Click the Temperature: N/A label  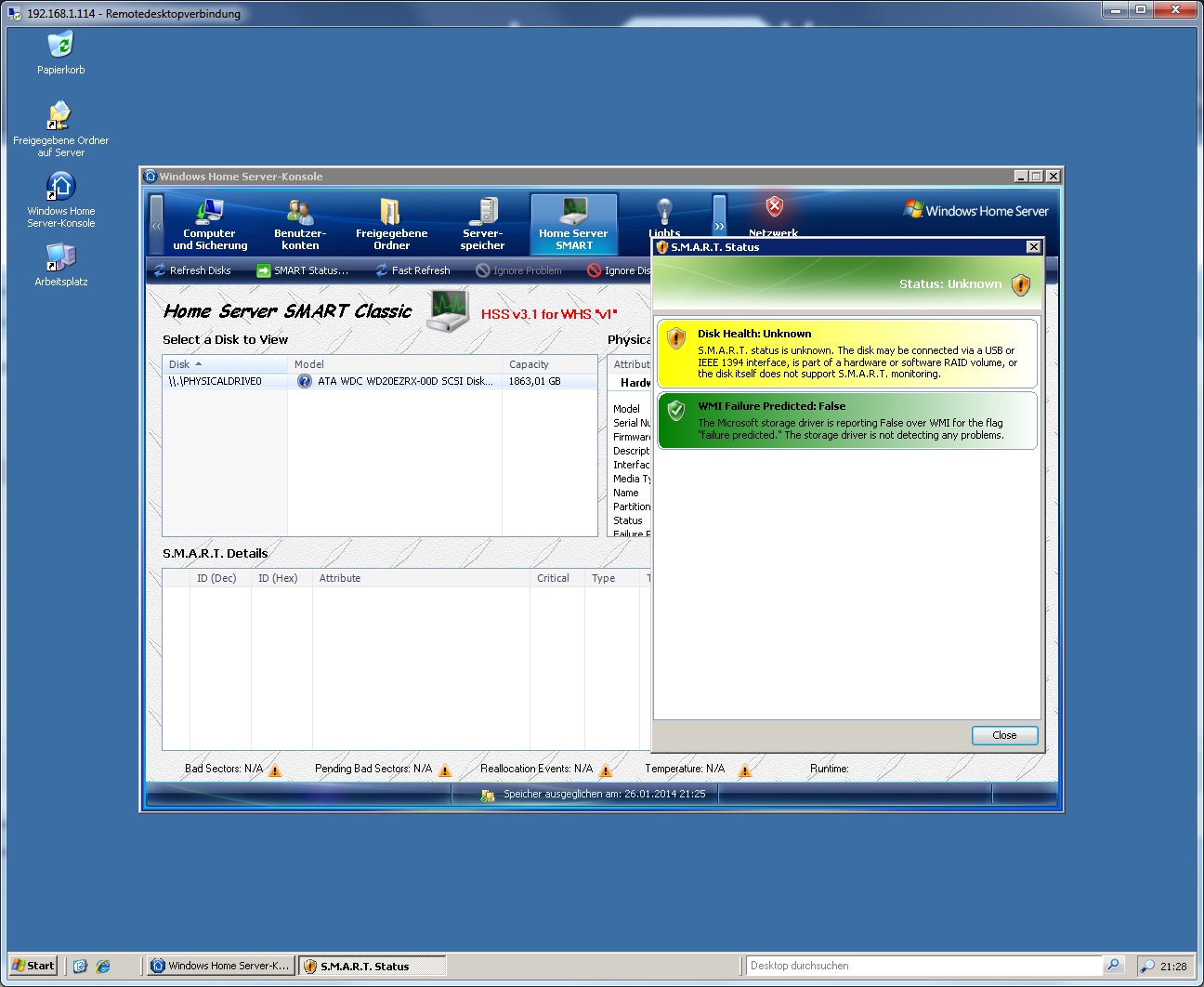point(685,769)
